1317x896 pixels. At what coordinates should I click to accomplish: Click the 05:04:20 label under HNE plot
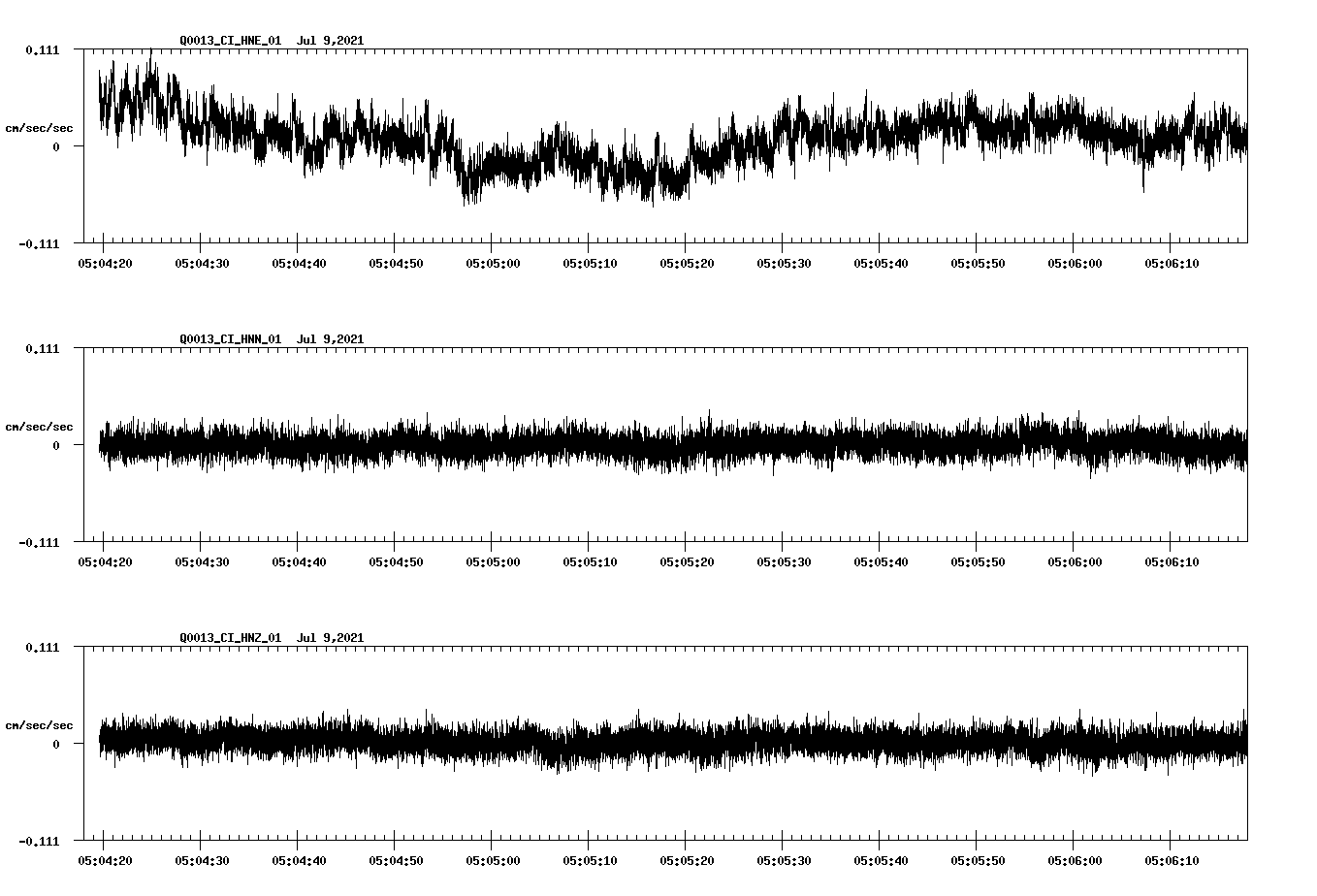point(105,263)
